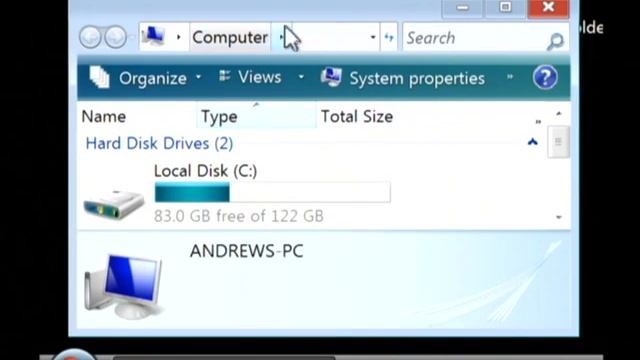Image resolution: width=640 pixels, height=360 pixels.
Task: Click the Views button
Action: point(250,77)
